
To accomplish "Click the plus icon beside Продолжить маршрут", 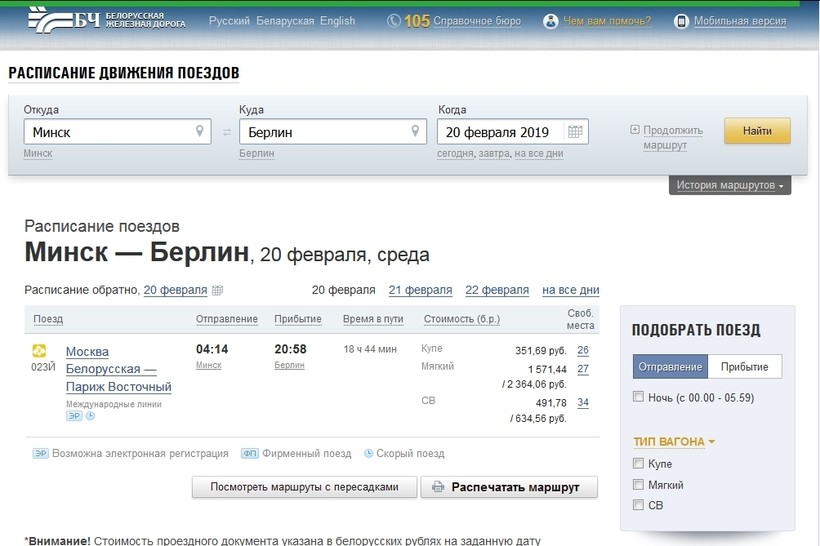I will click(635, 130).
